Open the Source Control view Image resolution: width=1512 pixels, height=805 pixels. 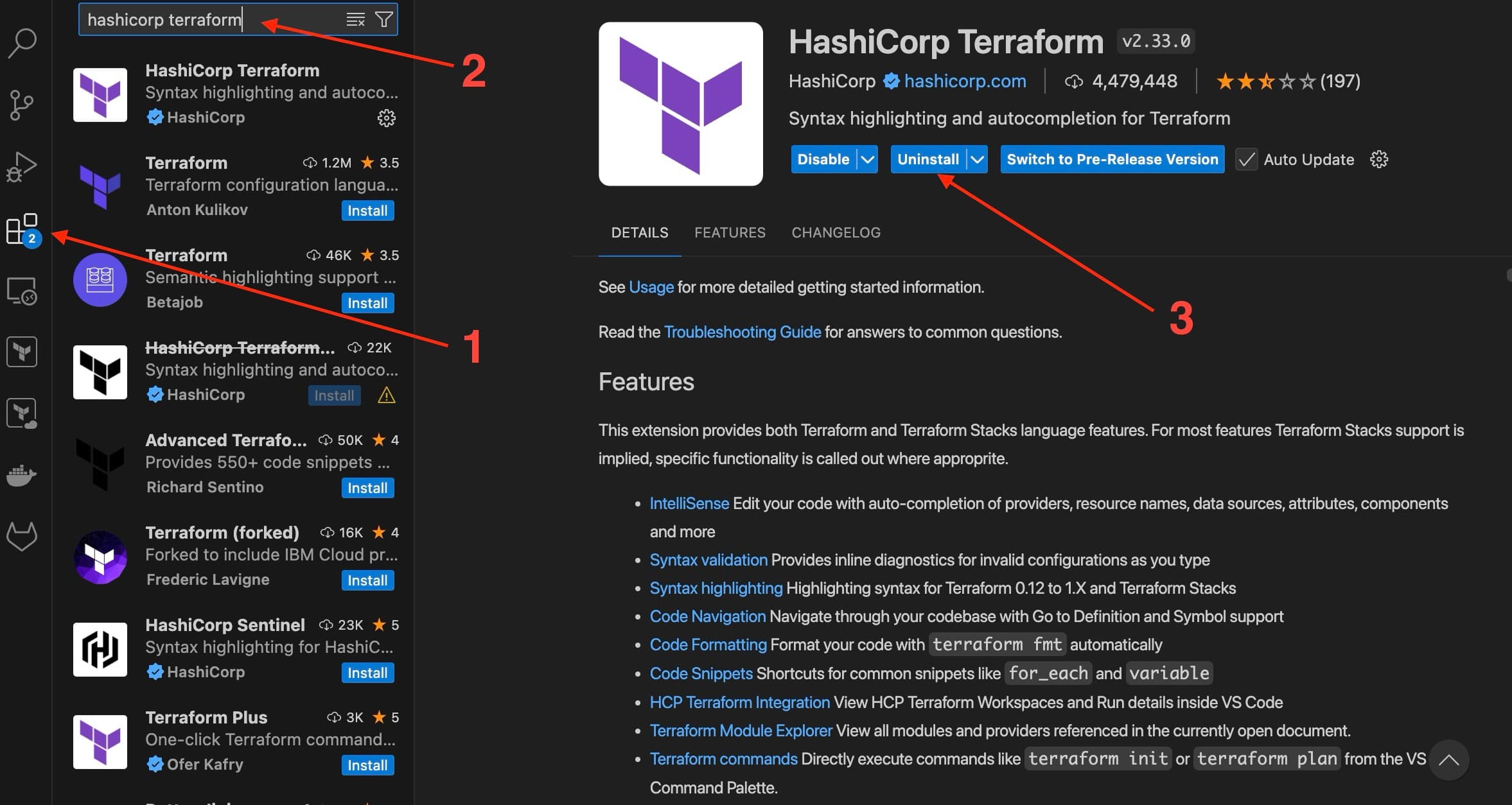coord(22,105)
